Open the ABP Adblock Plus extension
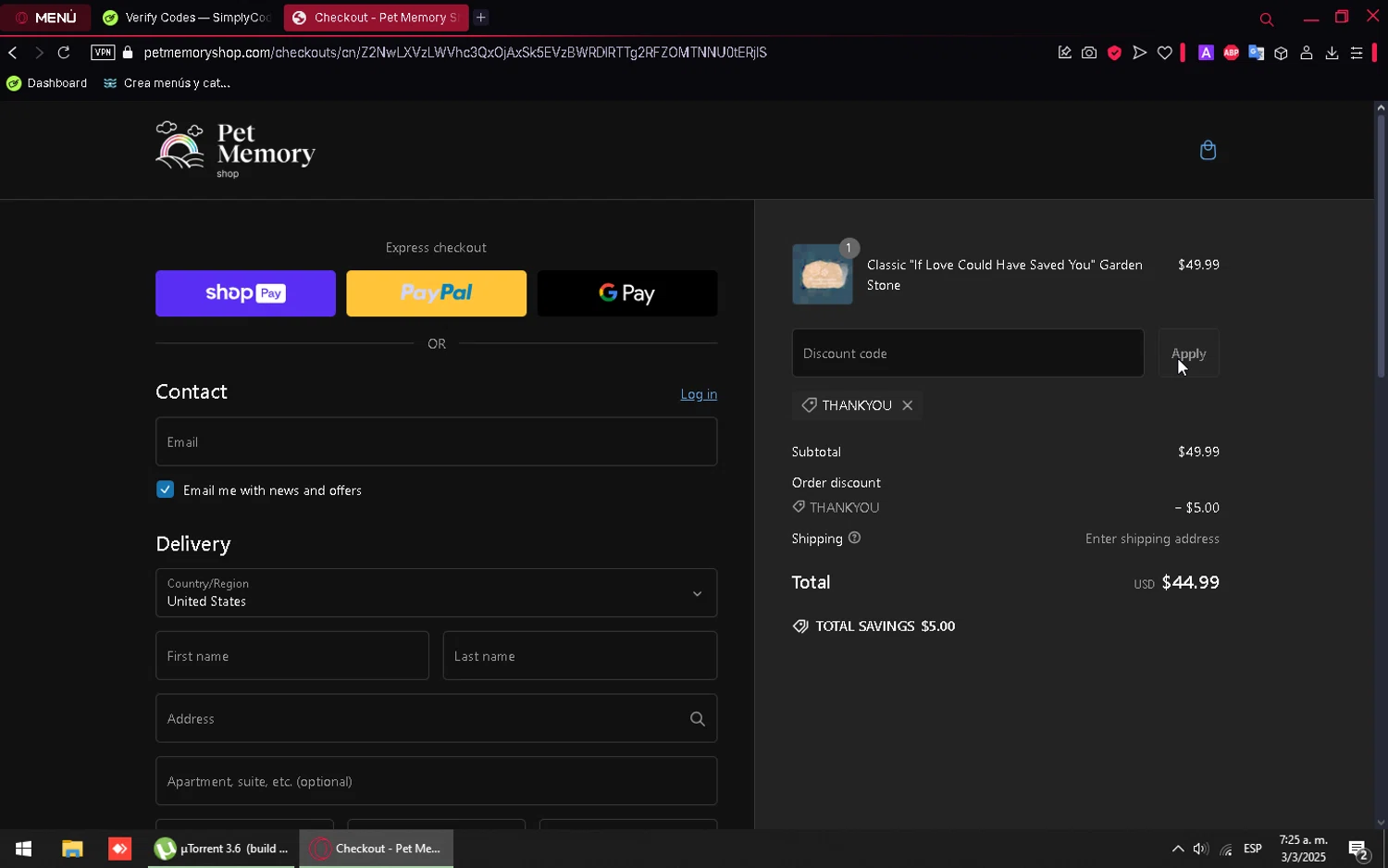The image size is (1388, 868). click(x=1231, y=53)
